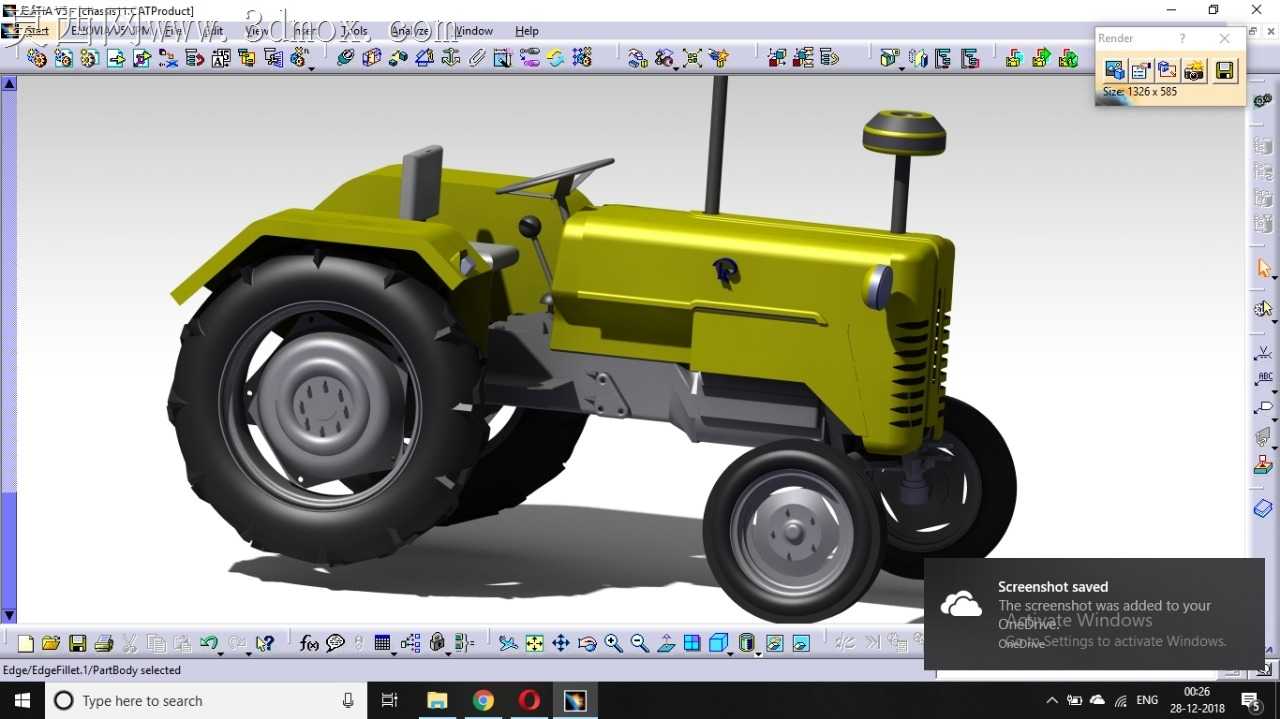Click the blue diamond Apply Material icon
1280x719 pixels.
(1264, 509)
